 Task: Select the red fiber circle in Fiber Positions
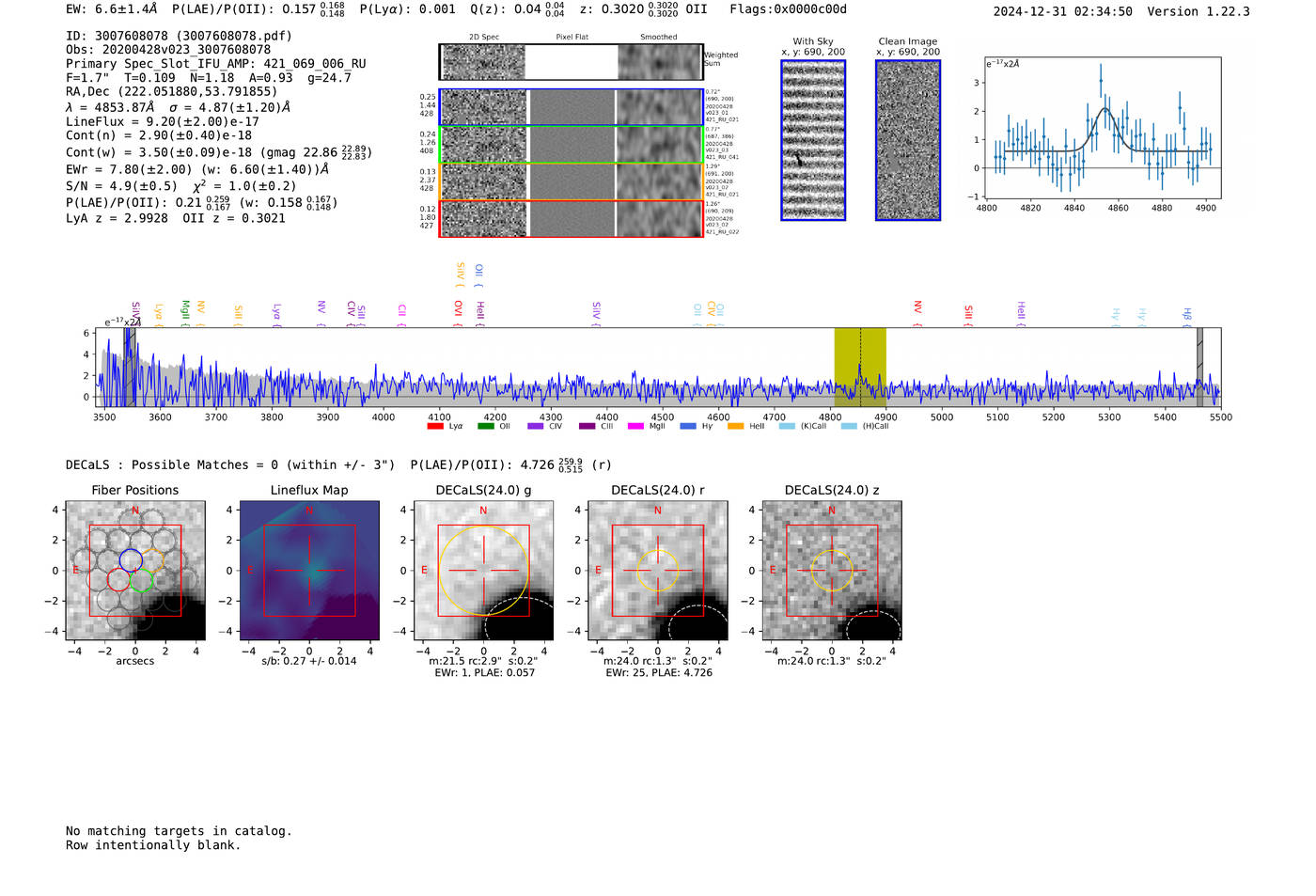[119, 580]
